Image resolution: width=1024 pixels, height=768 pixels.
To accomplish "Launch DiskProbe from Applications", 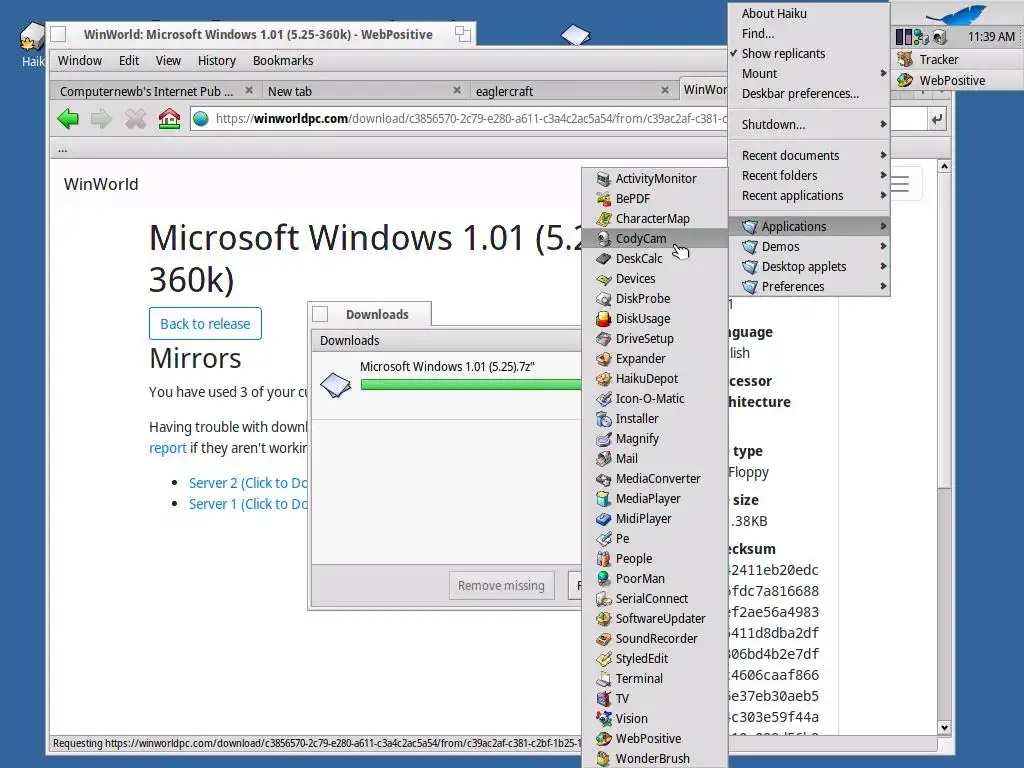I will 654,298.
